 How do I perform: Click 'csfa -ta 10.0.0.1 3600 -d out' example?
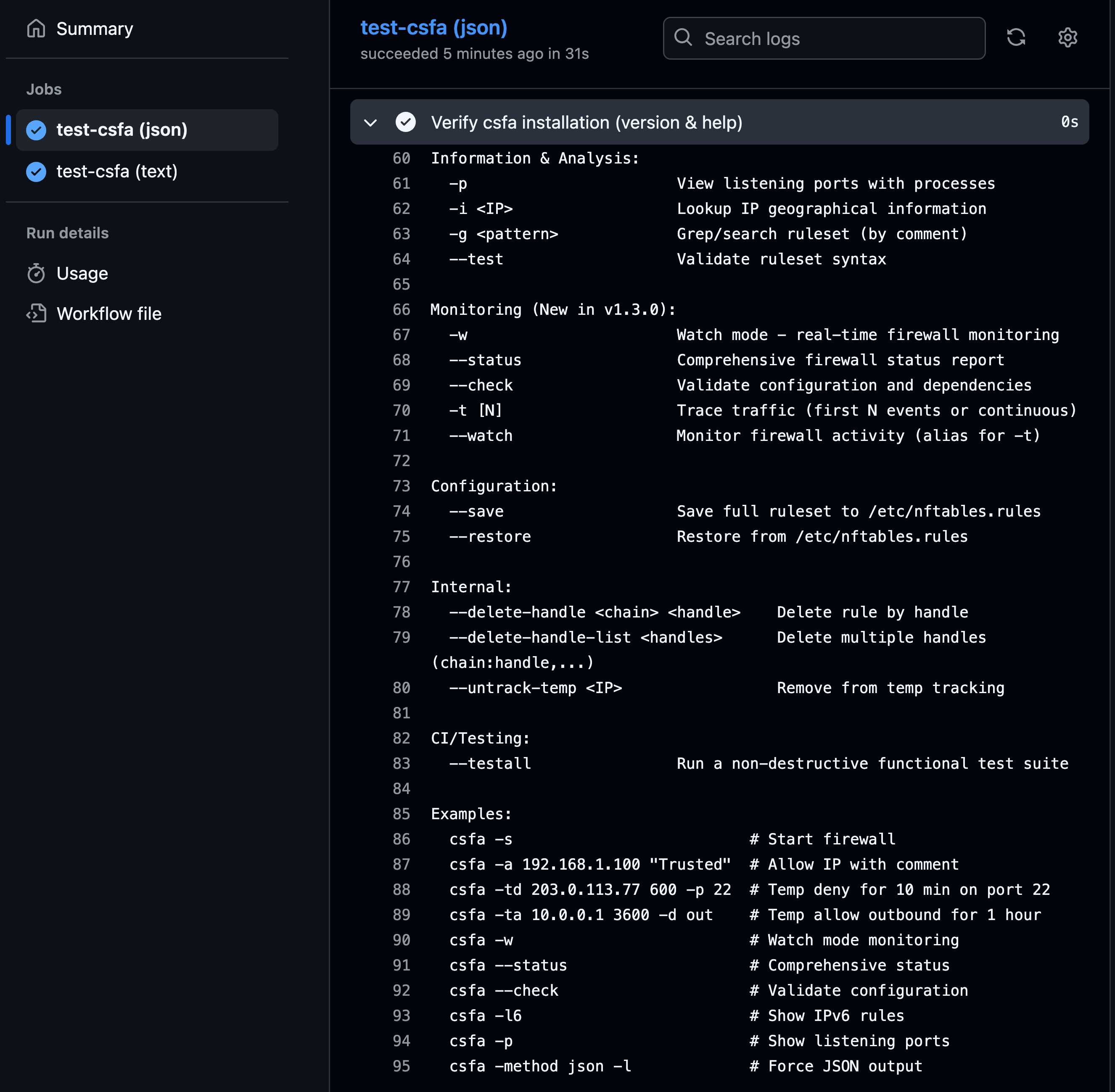click(x=581, y=915)
